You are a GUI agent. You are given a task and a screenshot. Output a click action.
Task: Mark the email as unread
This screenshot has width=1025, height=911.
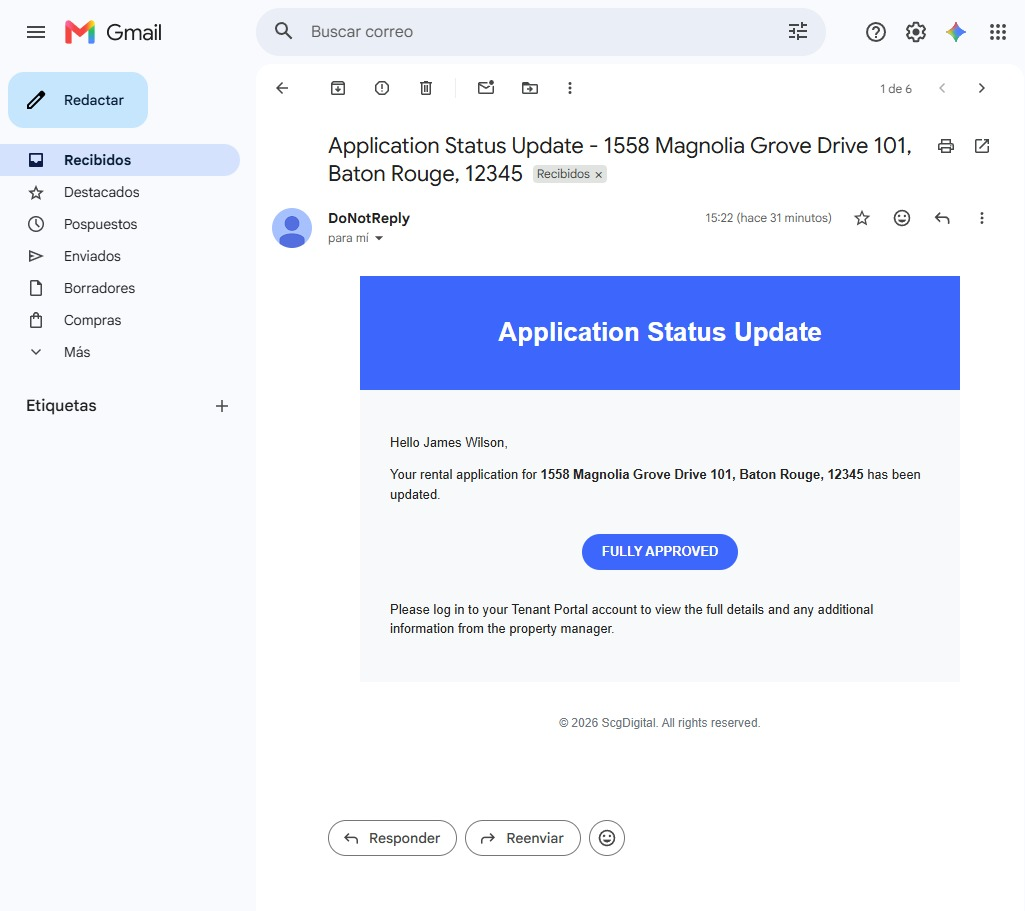coord(486,88)
